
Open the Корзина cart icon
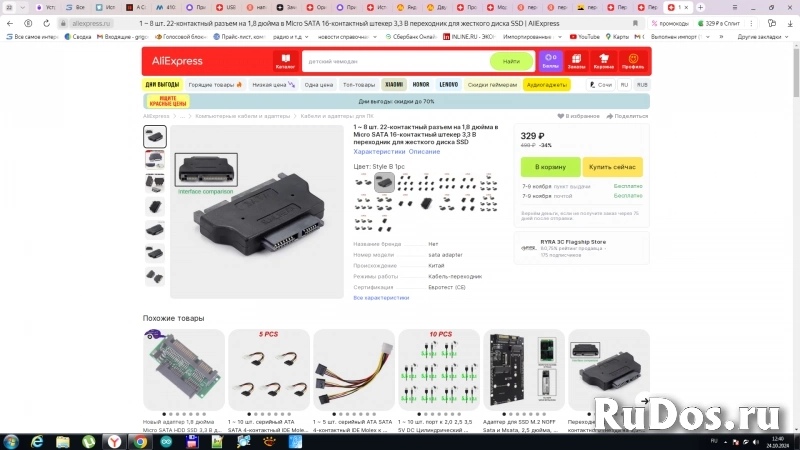604,61
